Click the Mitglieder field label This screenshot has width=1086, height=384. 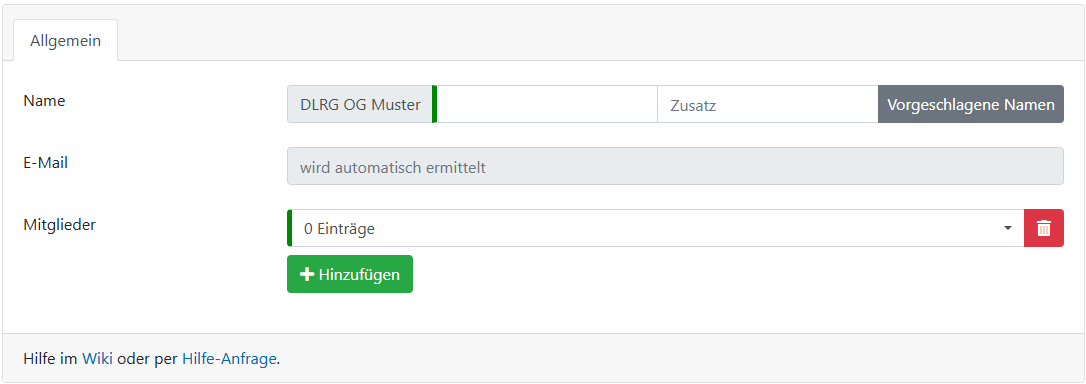[x=60, y=225]
